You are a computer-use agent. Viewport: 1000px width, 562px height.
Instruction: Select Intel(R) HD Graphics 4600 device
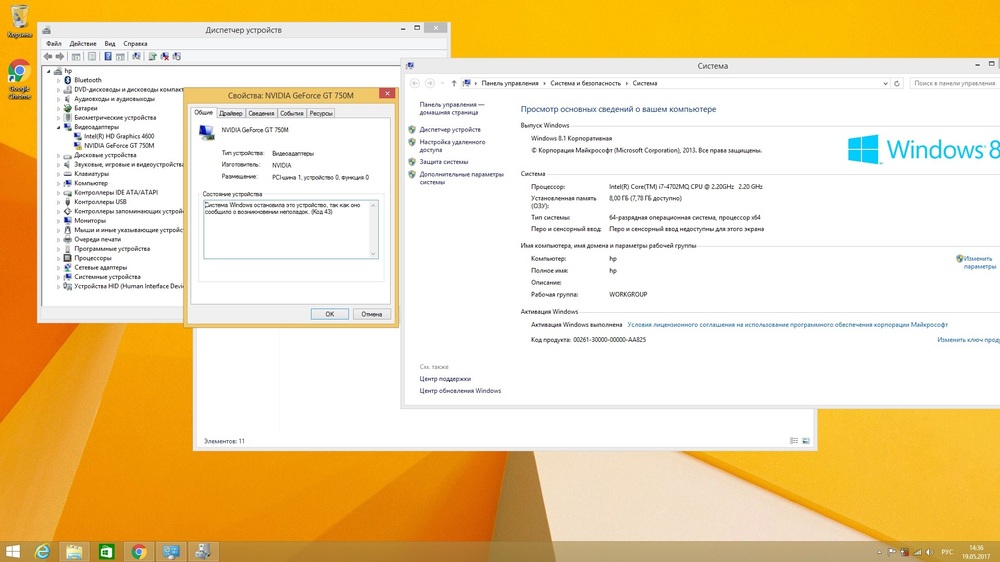click(119, 136)
